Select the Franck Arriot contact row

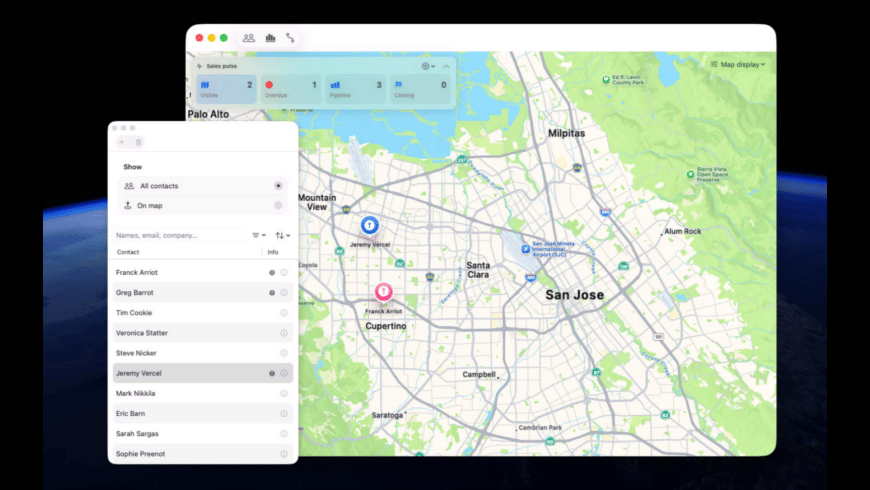(x=203, y=272)
